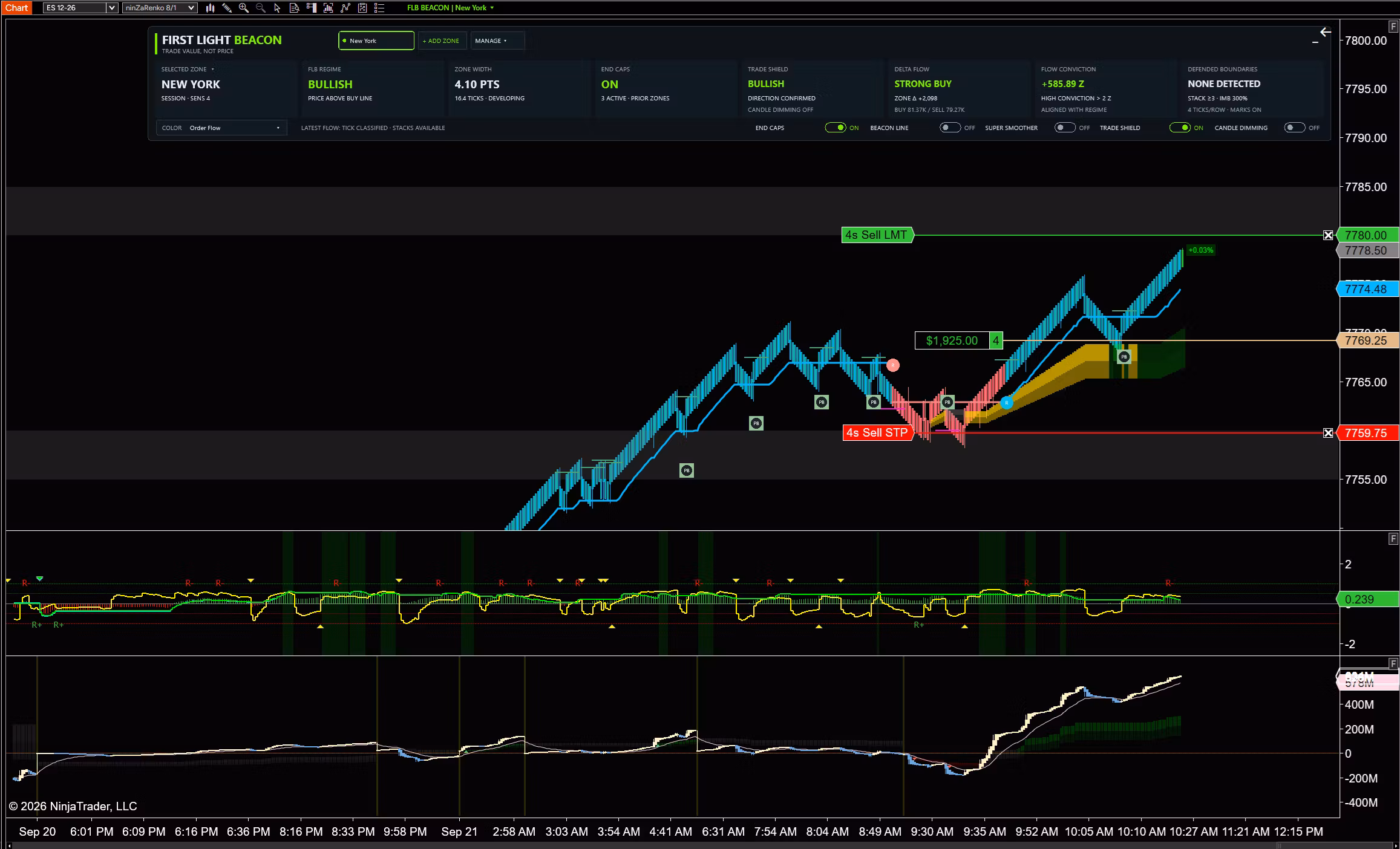The height and width of the screenshot is (849, 1400).
Task: Enable the BEACON LINE switch
Action: pyautogui.click(x=950, y=128)
